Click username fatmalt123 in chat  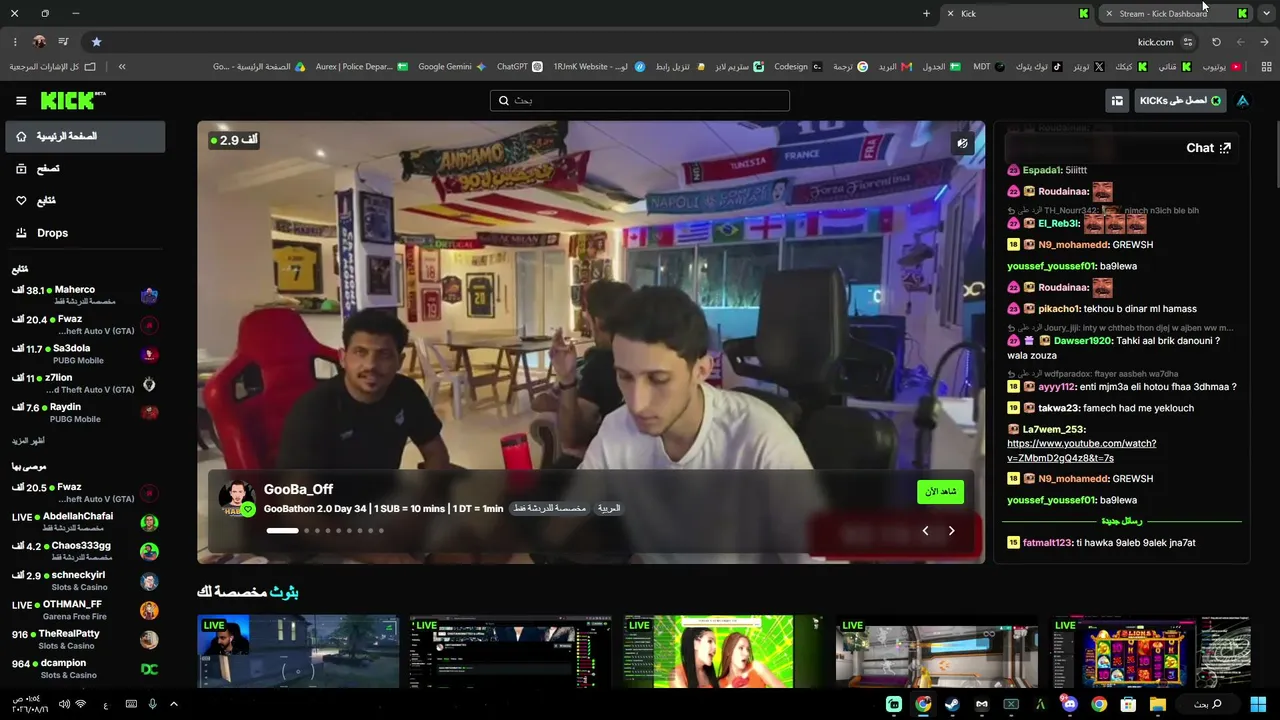click(1047, 543)
